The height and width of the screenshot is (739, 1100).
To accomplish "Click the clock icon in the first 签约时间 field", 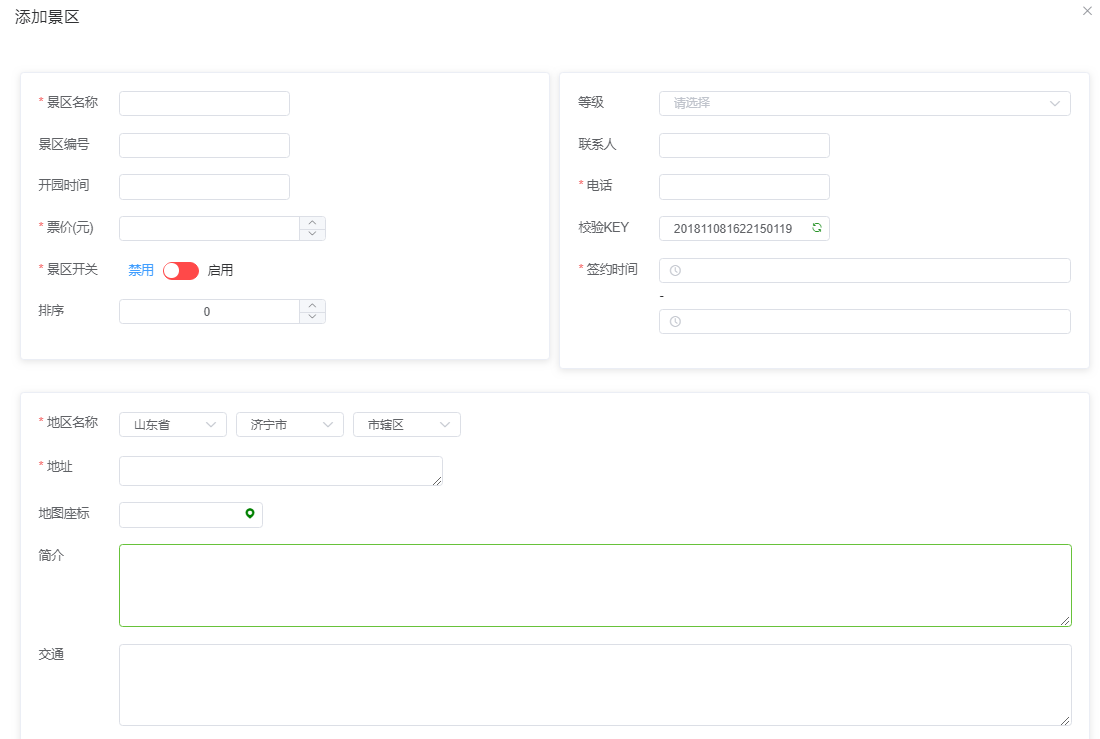I will click(675, 270).
